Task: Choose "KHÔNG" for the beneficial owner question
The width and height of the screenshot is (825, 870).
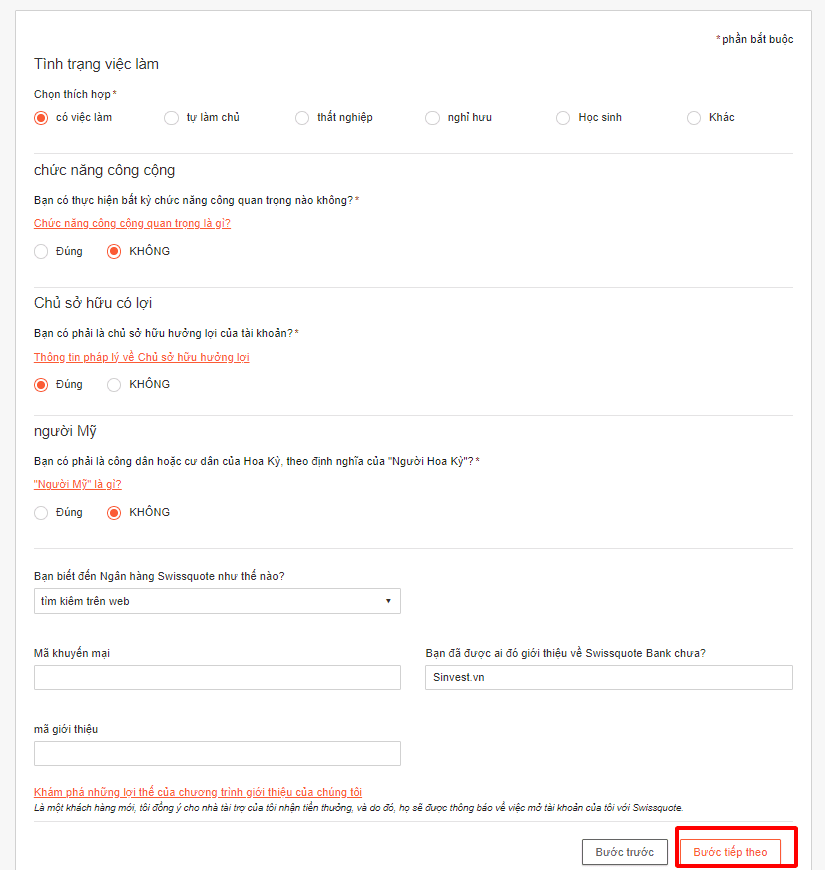Action: coord(114,385)
